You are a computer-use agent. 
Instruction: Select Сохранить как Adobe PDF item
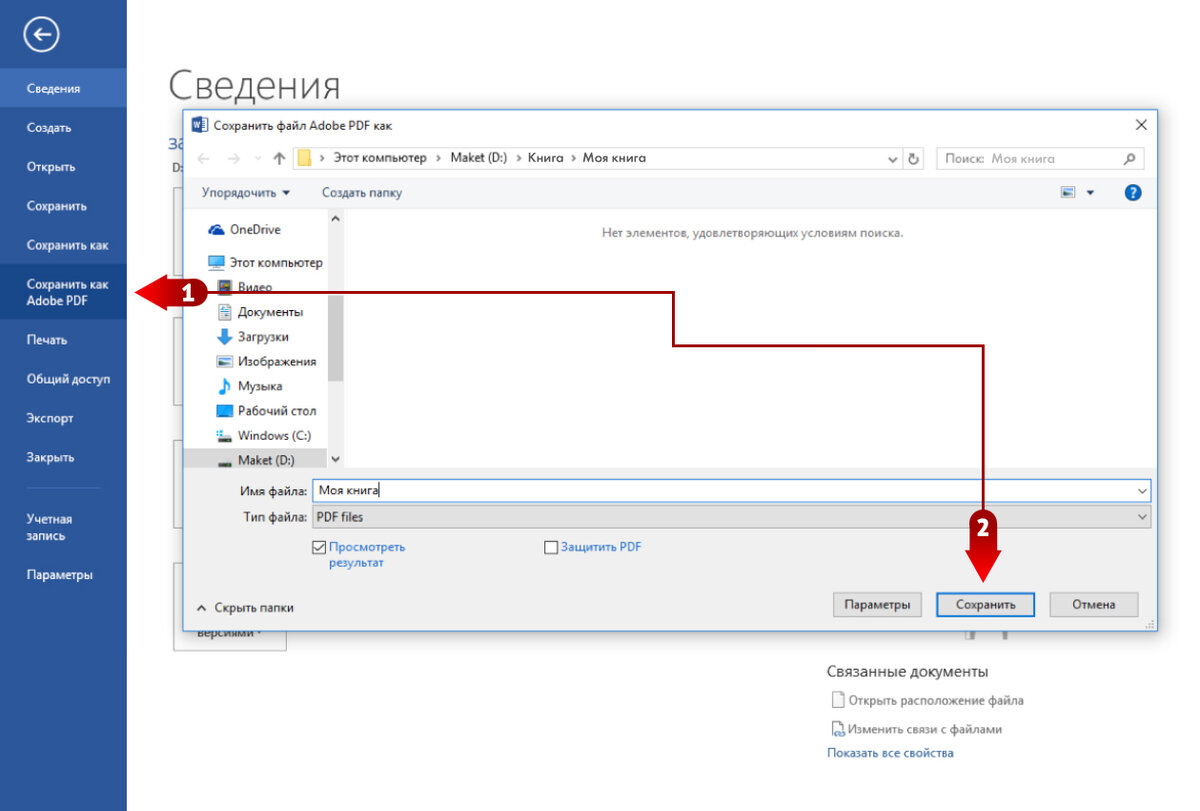click(x=63, y=292)
